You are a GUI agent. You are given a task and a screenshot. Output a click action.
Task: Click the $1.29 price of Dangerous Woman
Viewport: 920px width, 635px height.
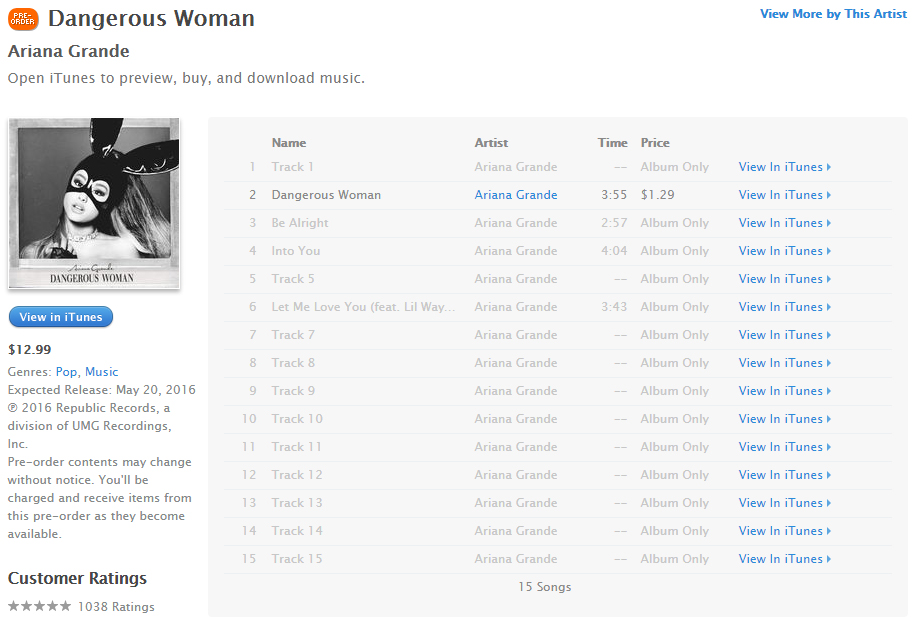pyautogui.click(x=657, y=195)
